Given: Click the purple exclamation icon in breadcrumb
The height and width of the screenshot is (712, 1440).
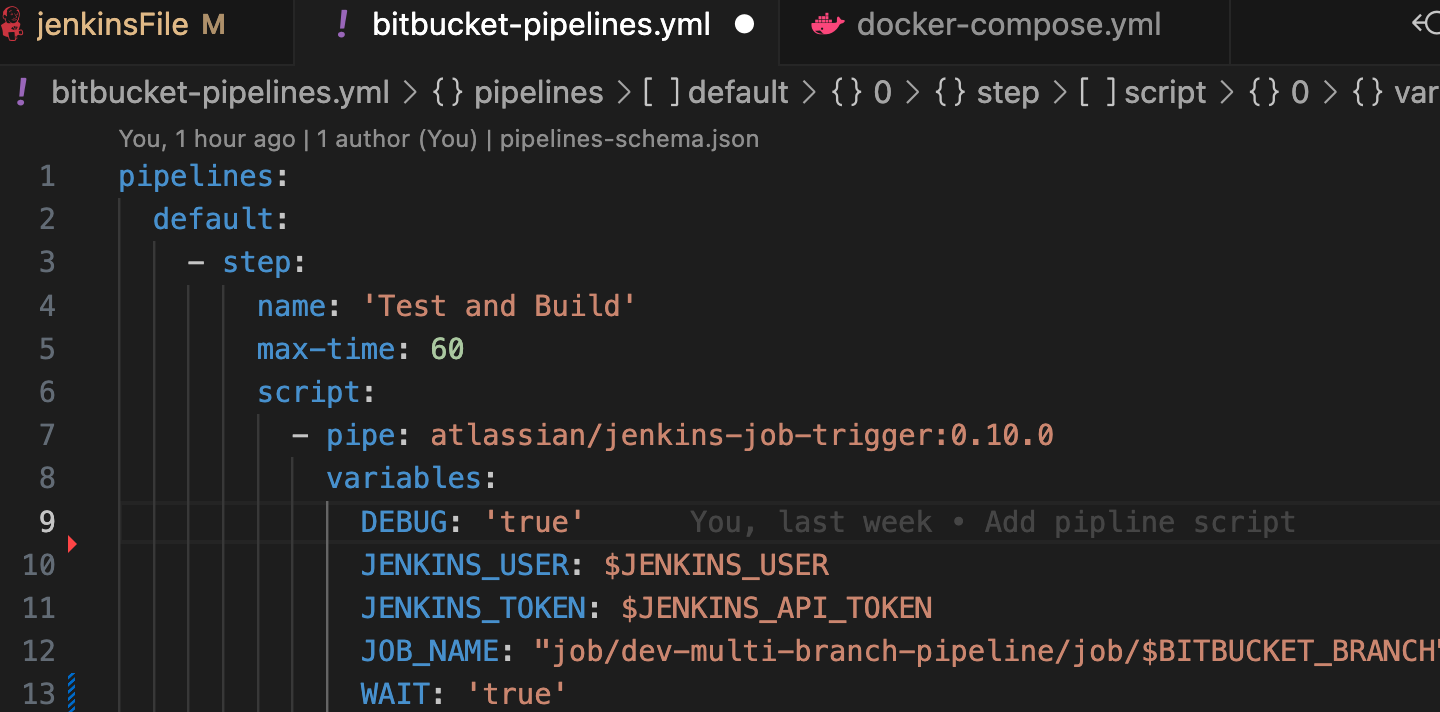Looking at the screenshot, I should click(23, 93).
